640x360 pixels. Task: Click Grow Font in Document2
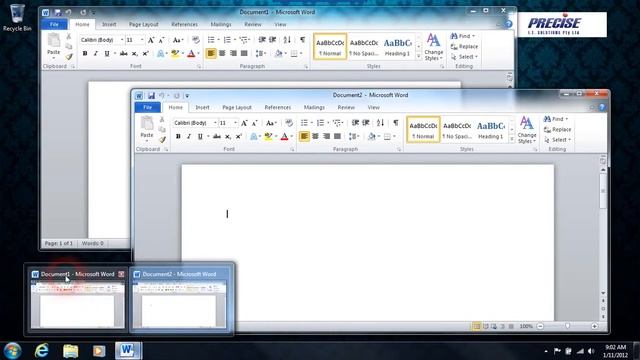(244, 123)
